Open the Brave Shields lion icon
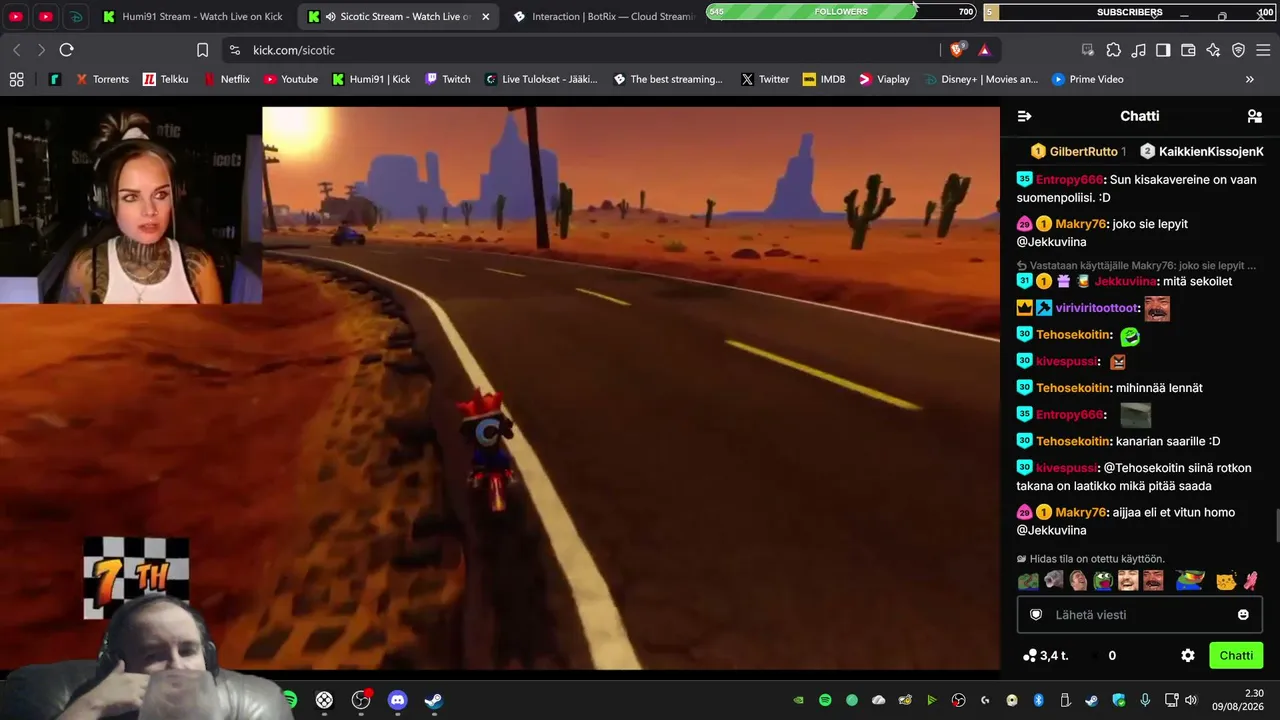1280x720 pixels. (x=957, y=50)
